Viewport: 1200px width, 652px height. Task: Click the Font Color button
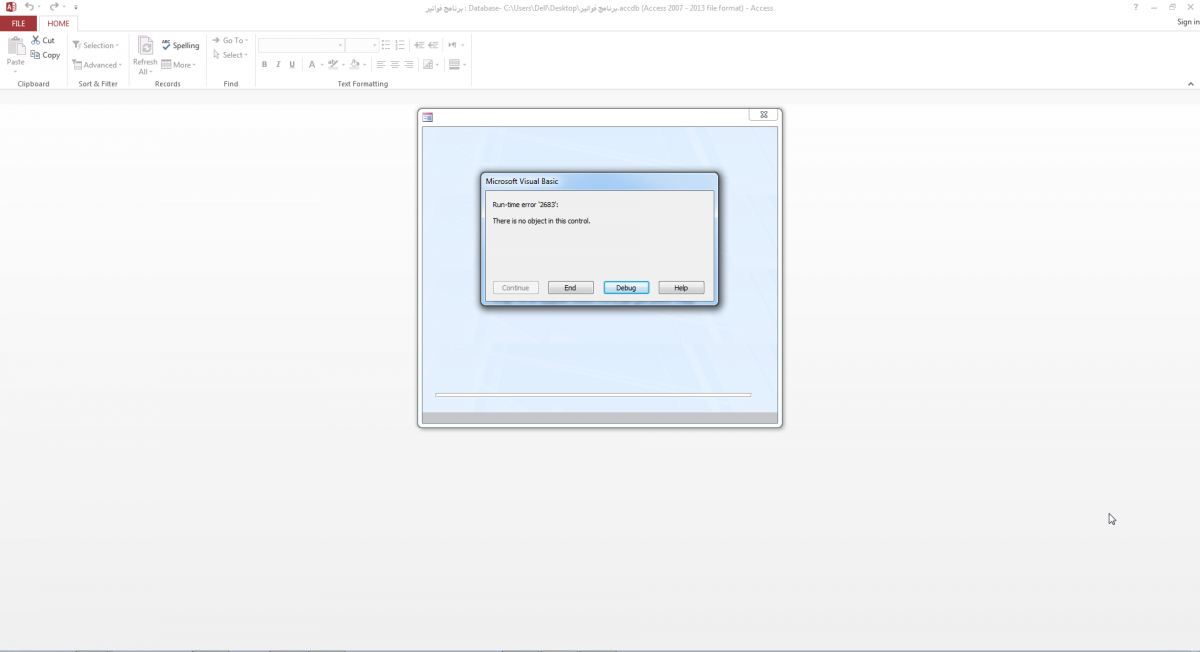(x=311, y=65)
